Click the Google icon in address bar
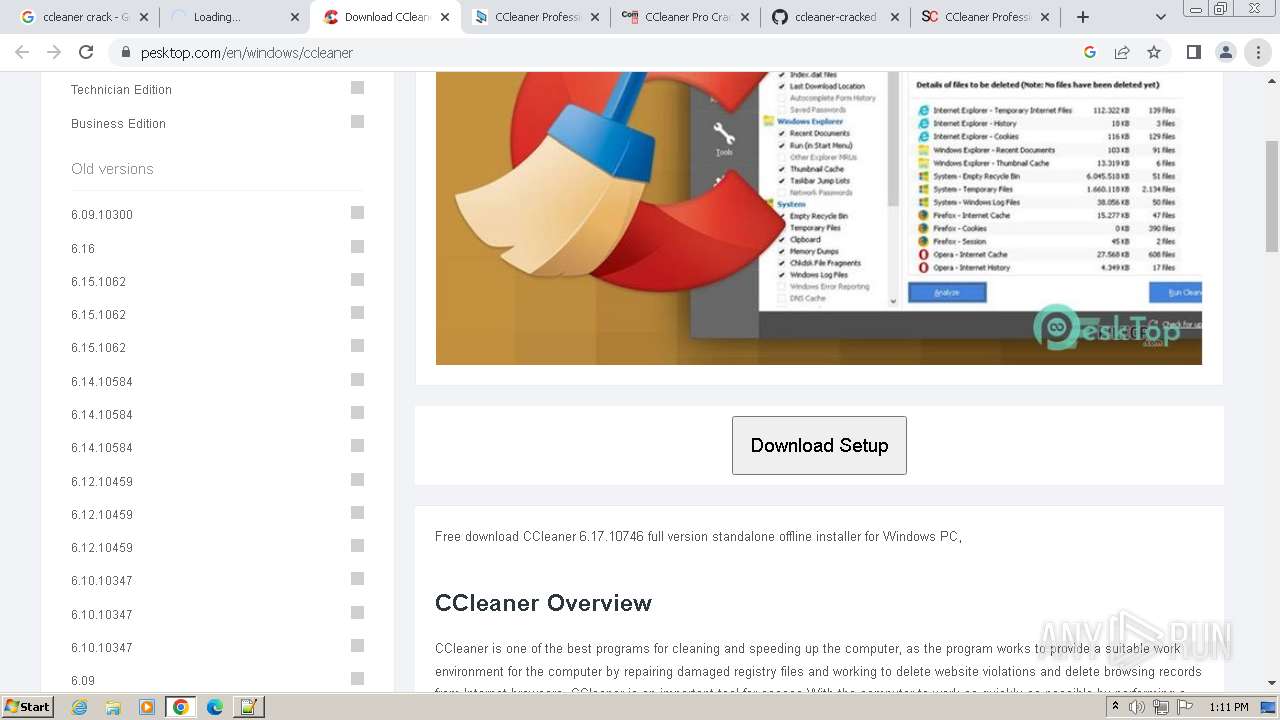Screen dimensions: 1280x720 click(1090, 52)
